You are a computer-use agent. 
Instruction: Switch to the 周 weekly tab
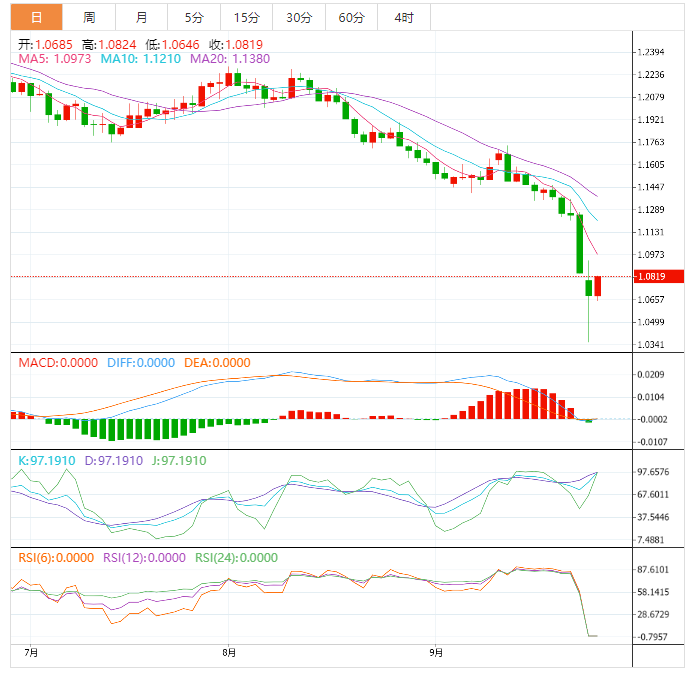(x=89, y=18)
